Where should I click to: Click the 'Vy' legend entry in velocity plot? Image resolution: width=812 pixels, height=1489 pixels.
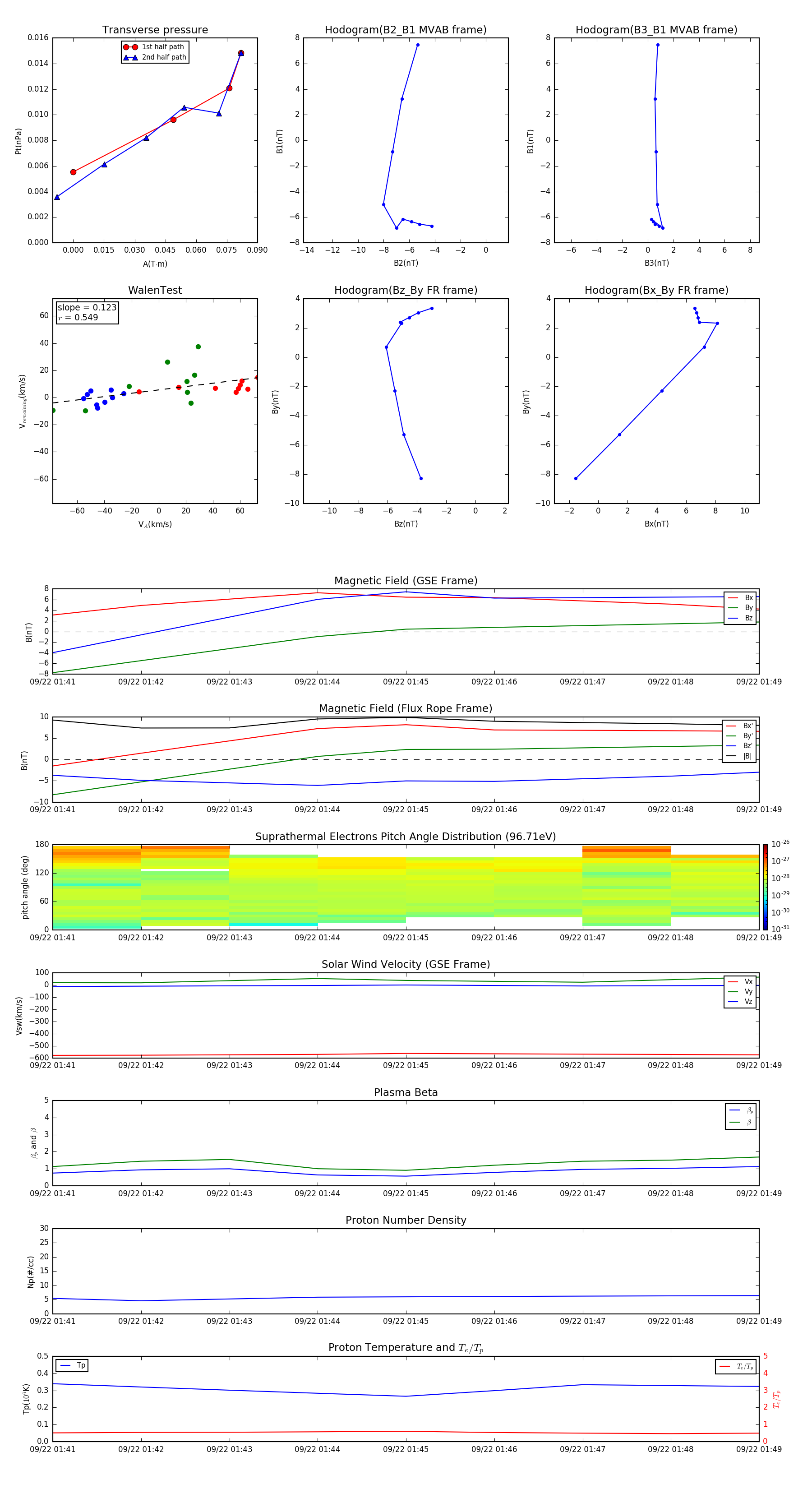click(740, 991)
